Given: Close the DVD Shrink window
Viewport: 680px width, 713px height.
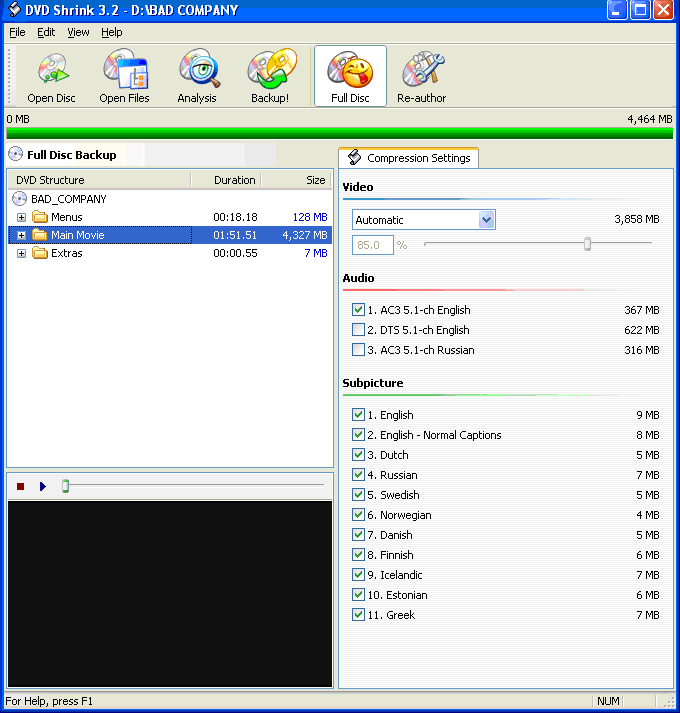Looking at the screenshot, I should click(x=663, y=10).
